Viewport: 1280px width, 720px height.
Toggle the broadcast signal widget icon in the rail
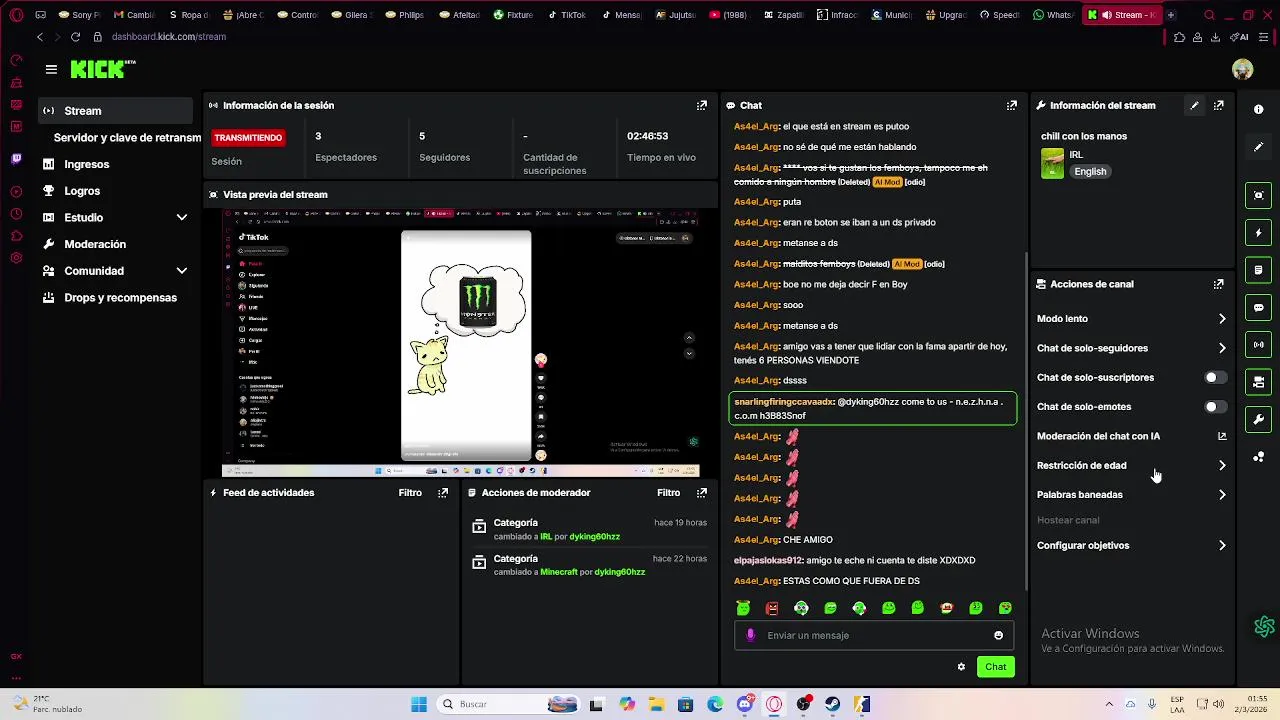tap(1259, 345)
